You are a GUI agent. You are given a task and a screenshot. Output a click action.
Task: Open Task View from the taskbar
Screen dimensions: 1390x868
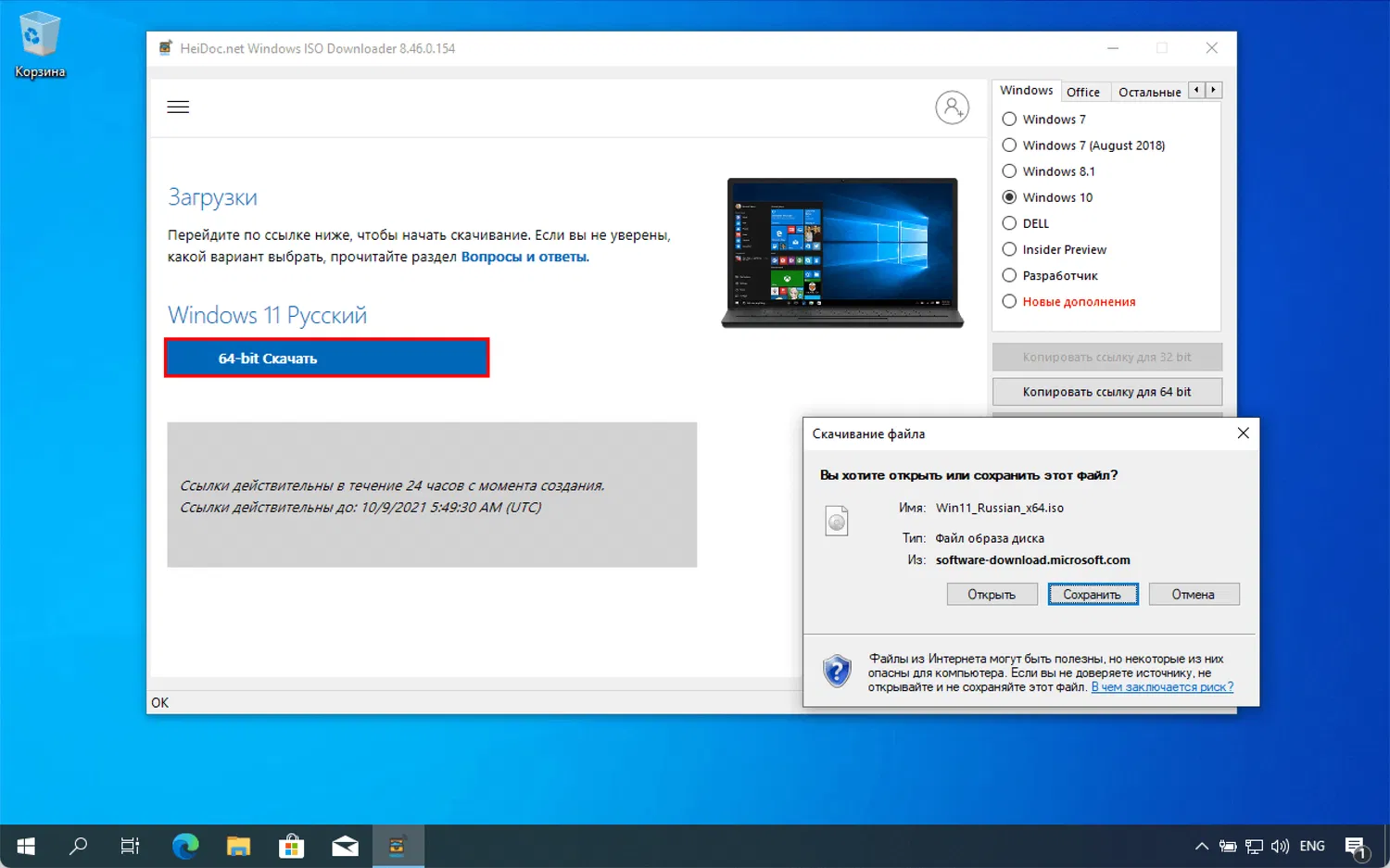tap(130, 846)
